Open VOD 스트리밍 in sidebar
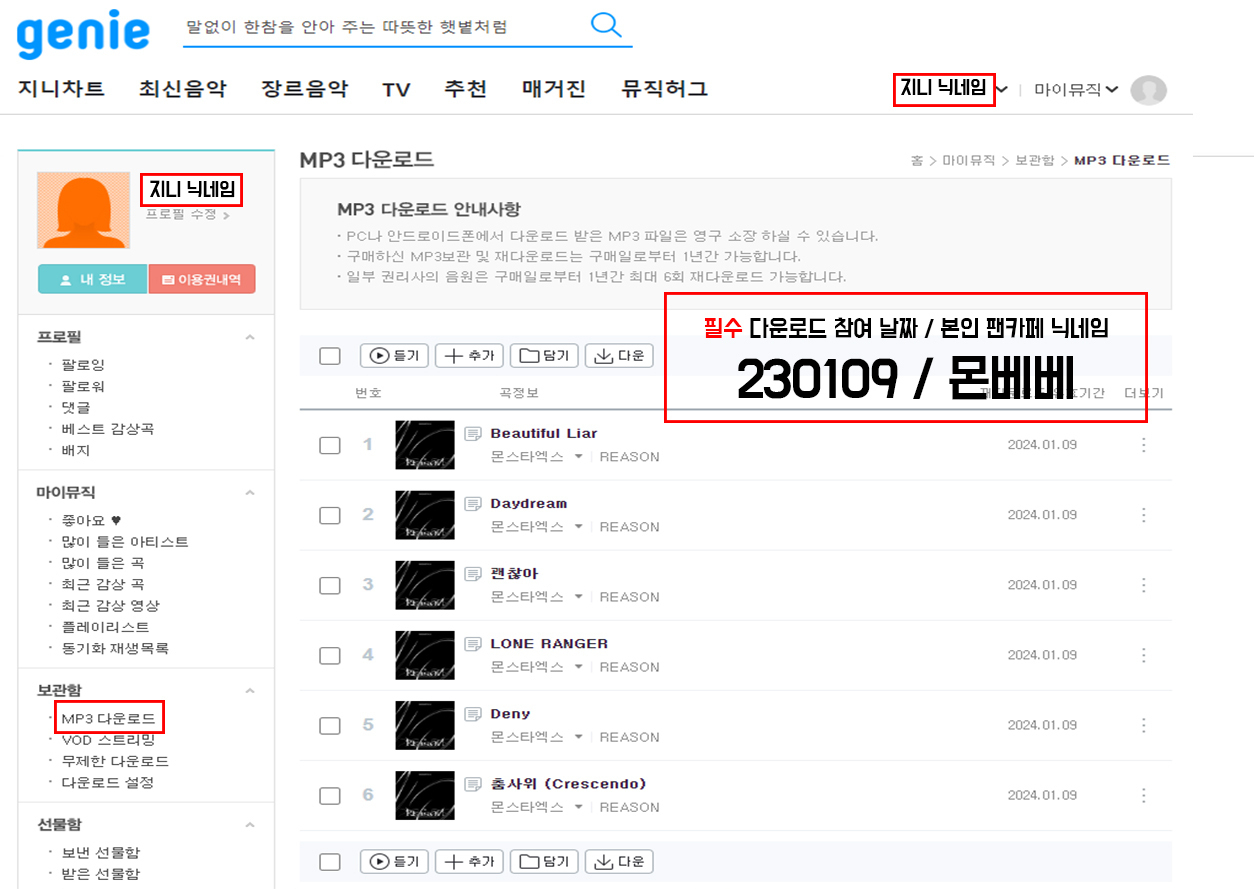 (108, 740)
